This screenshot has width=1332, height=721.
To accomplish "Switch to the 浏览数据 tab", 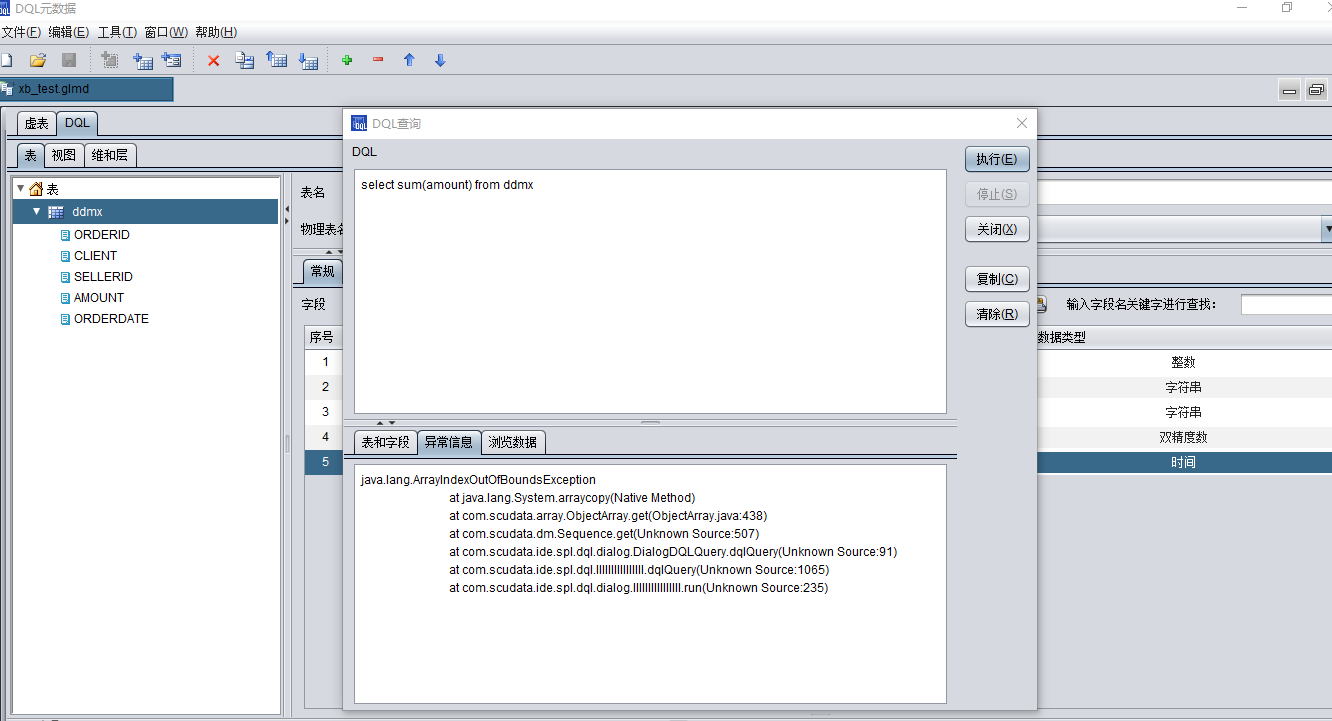I will point(513,442).
